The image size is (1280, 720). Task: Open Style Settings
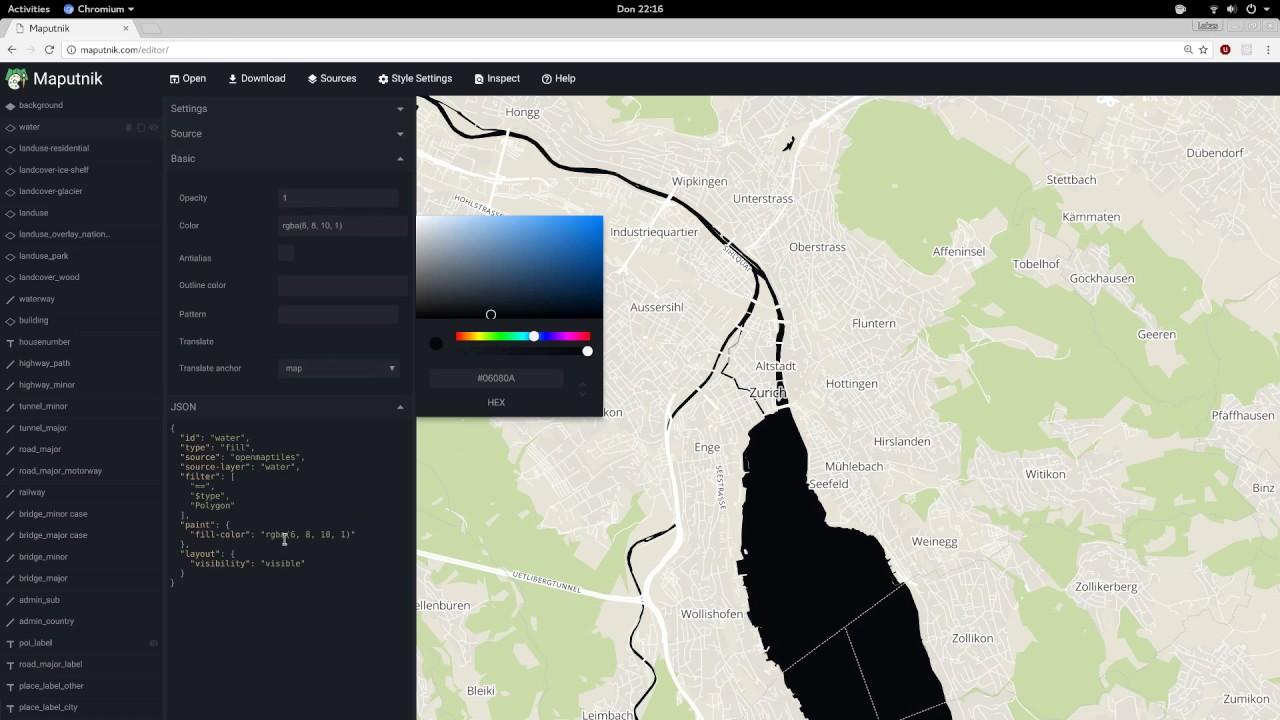pyautogui.click(x=415, y=79)
